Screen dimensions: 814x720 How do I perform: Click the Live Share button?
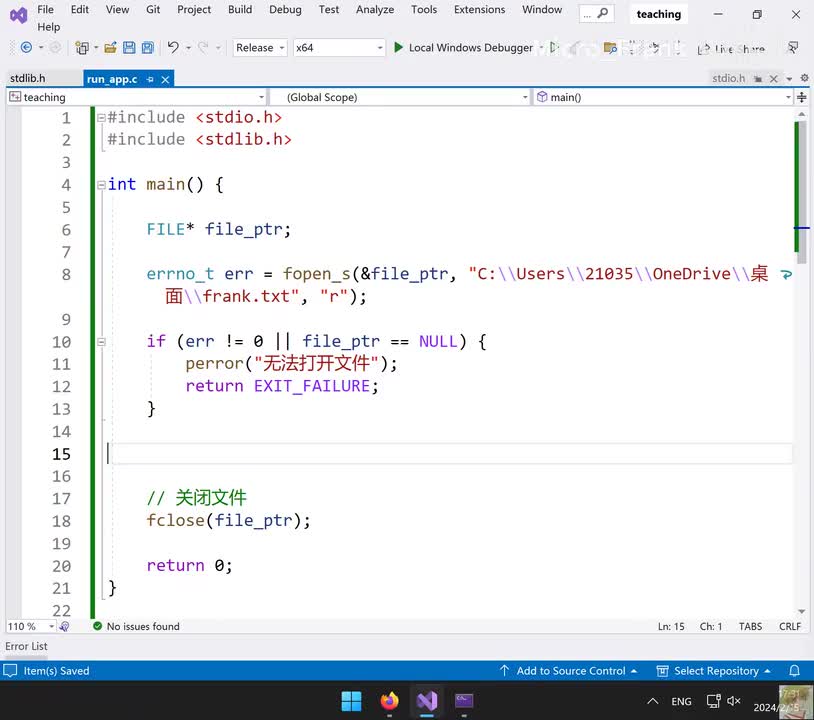click(731, 49)
